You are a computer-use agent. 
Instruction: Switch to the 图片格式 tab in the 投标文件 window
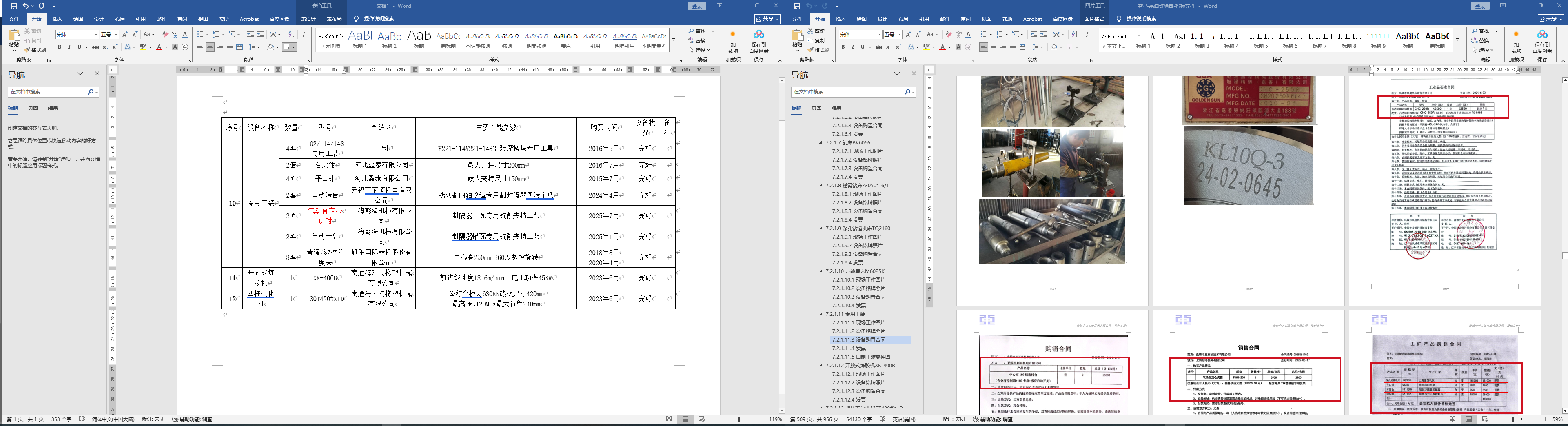[x=1094, y=19]
